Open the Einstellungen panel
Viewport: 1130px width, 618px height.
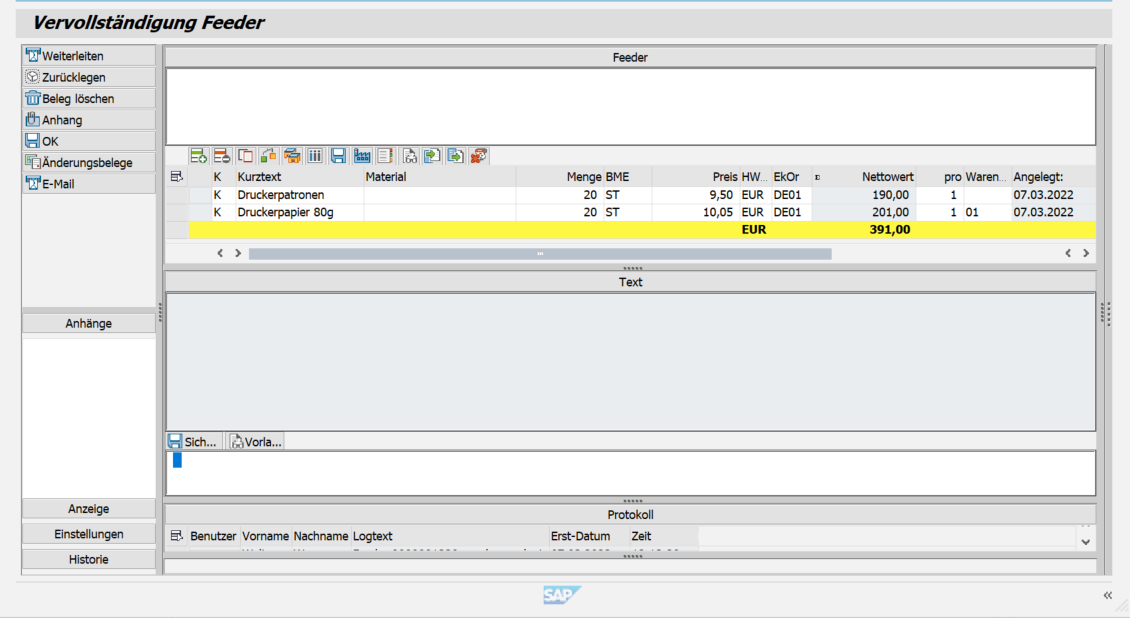click(x=88, y=533)
